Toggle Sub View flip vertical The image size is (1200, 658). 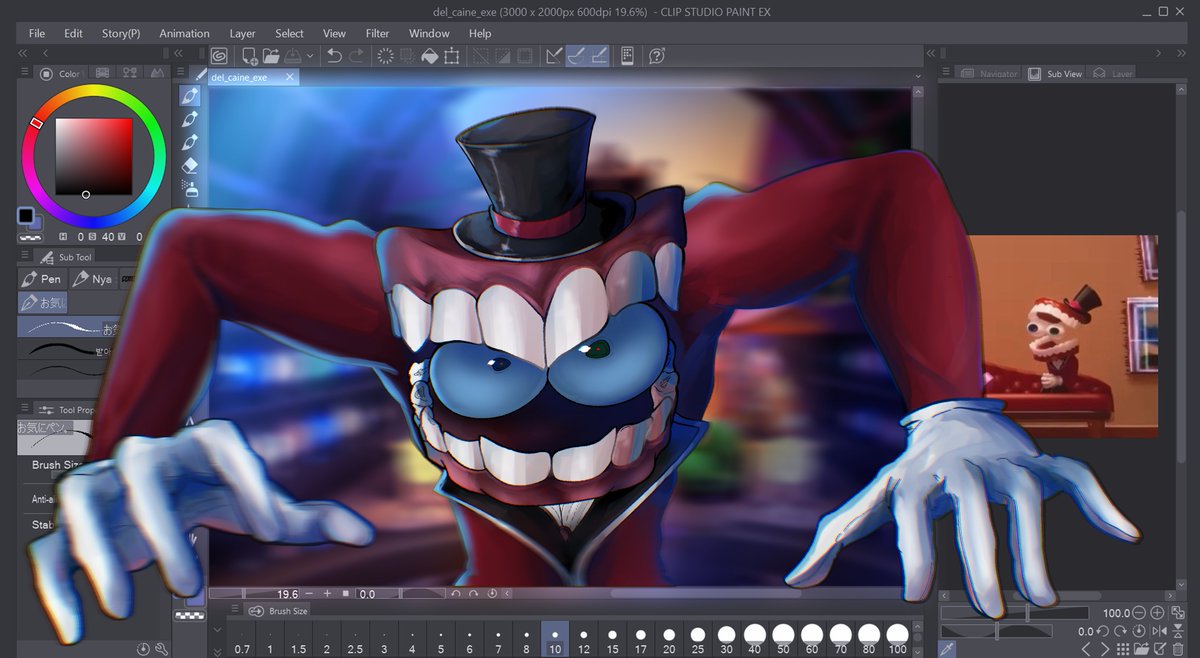coord(1178,631)
